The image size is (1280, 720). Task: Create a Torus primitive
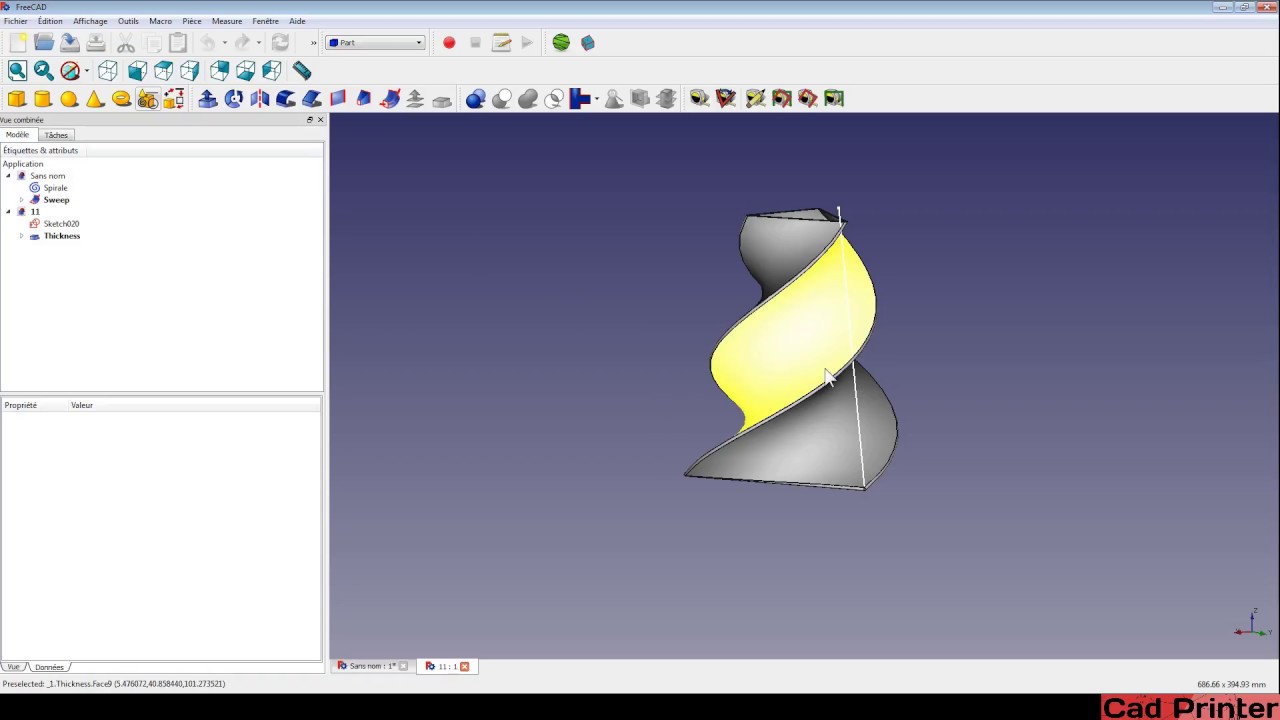tap(121, 98)
